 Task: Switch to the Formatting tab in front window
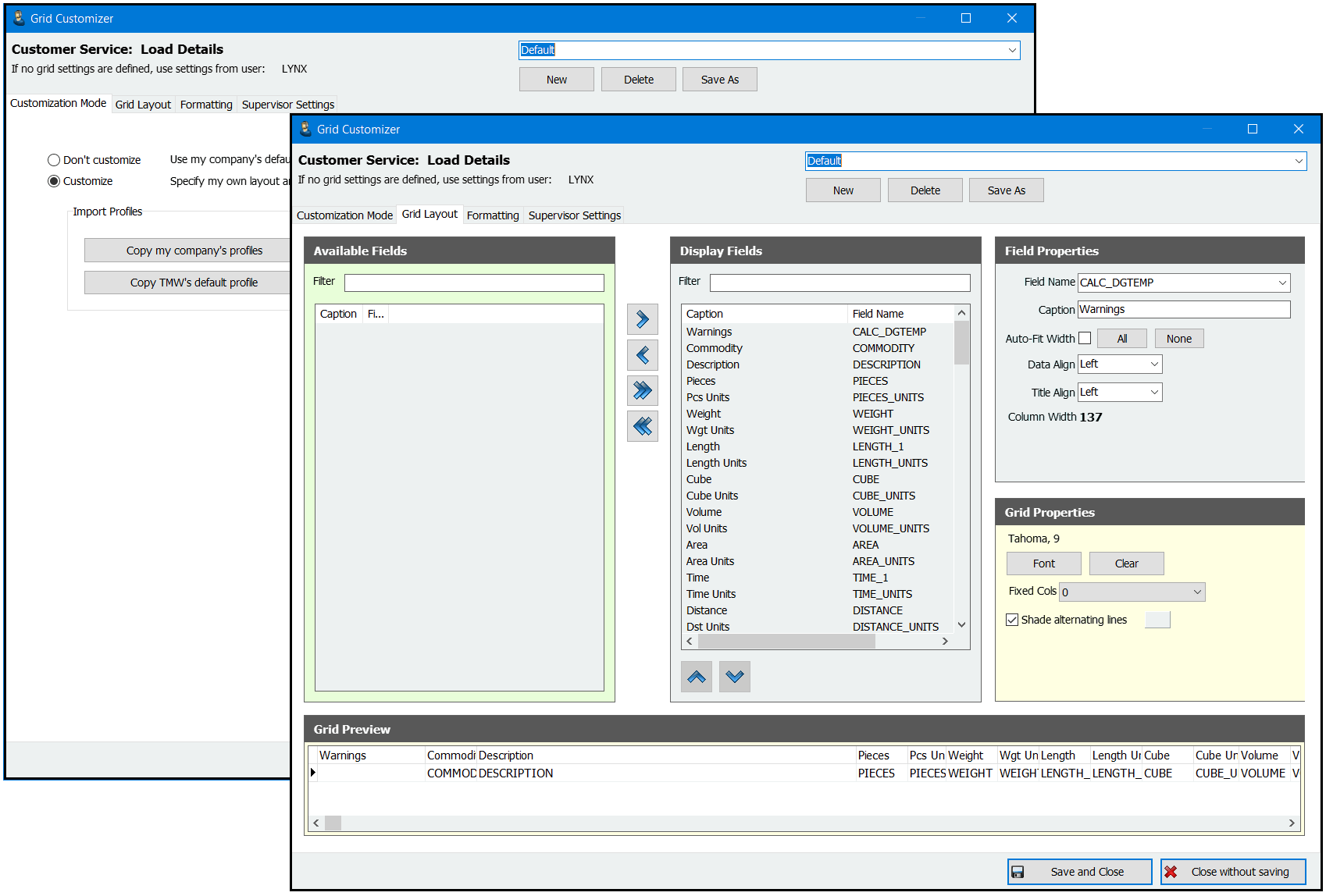coord(492,215)
